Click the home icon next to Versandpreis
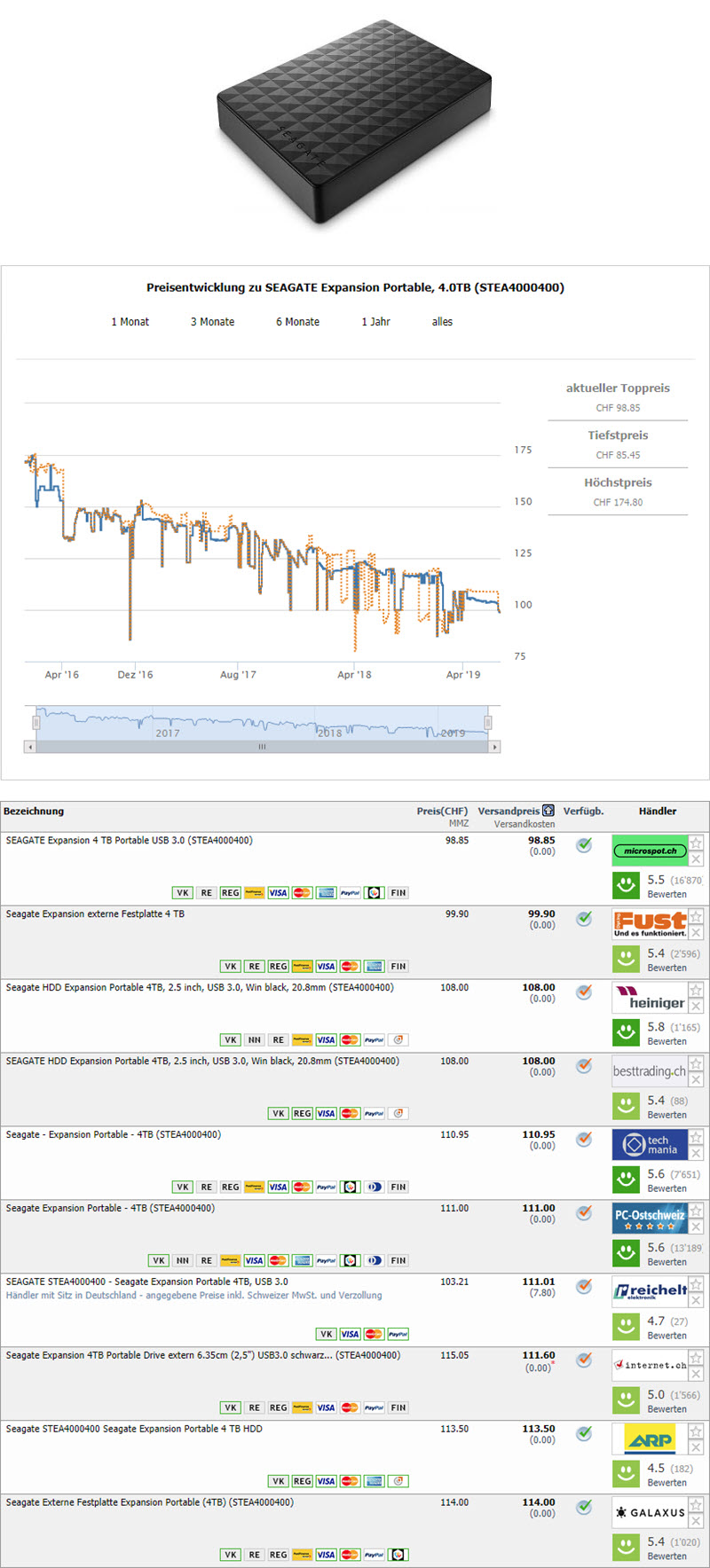Viewport: 710px width, 1568px height. 548,811
